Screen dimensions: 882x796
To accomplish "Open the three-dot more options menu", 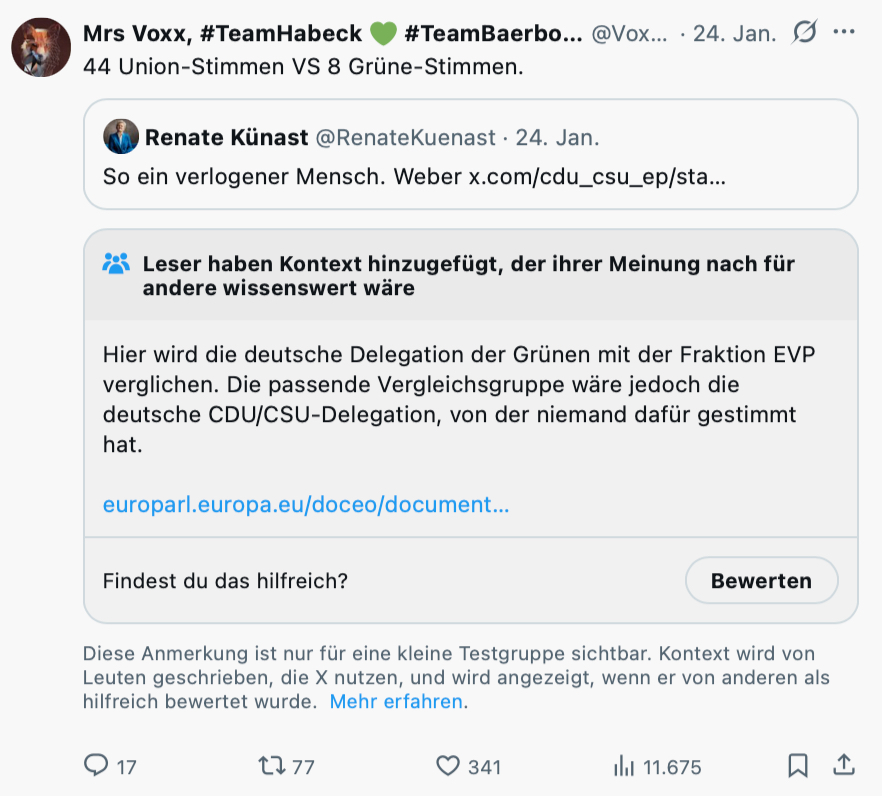I will (844, 32).
